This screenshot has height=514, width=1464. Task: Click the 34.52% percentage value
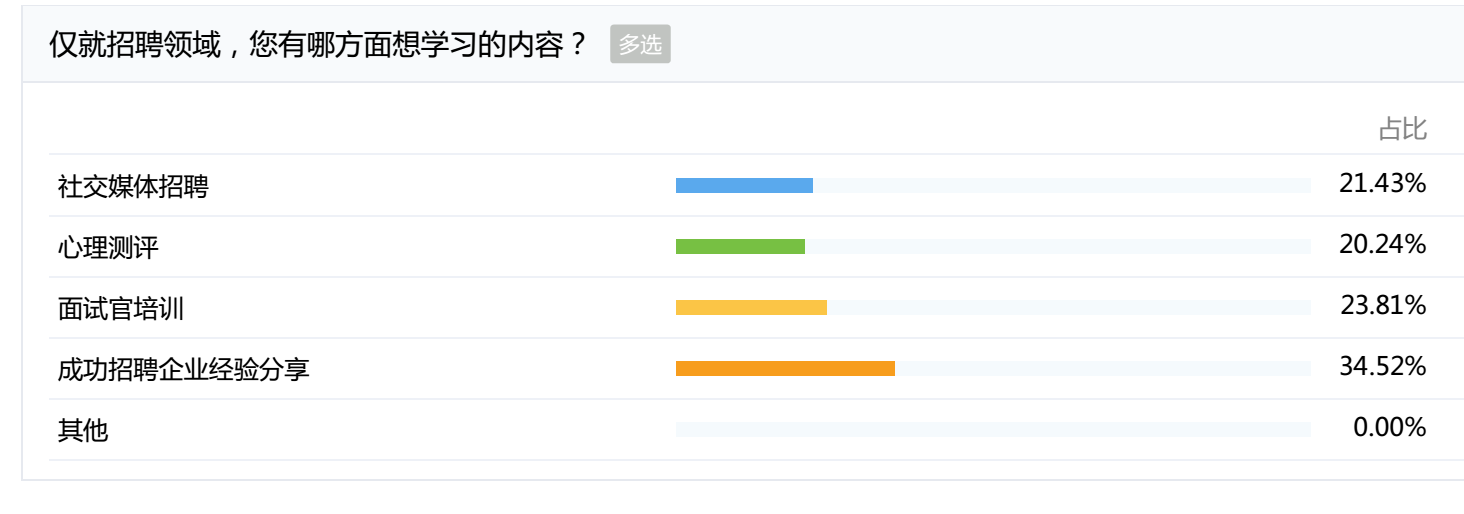pos(1383,367)
